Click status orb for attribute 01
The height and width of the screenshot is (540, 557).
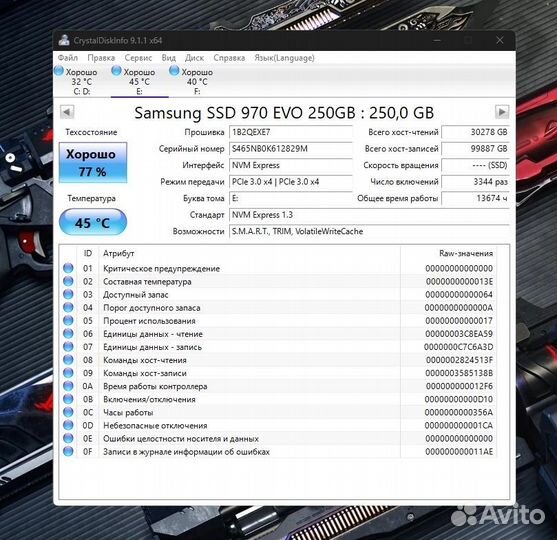click(x=68, y=268)
